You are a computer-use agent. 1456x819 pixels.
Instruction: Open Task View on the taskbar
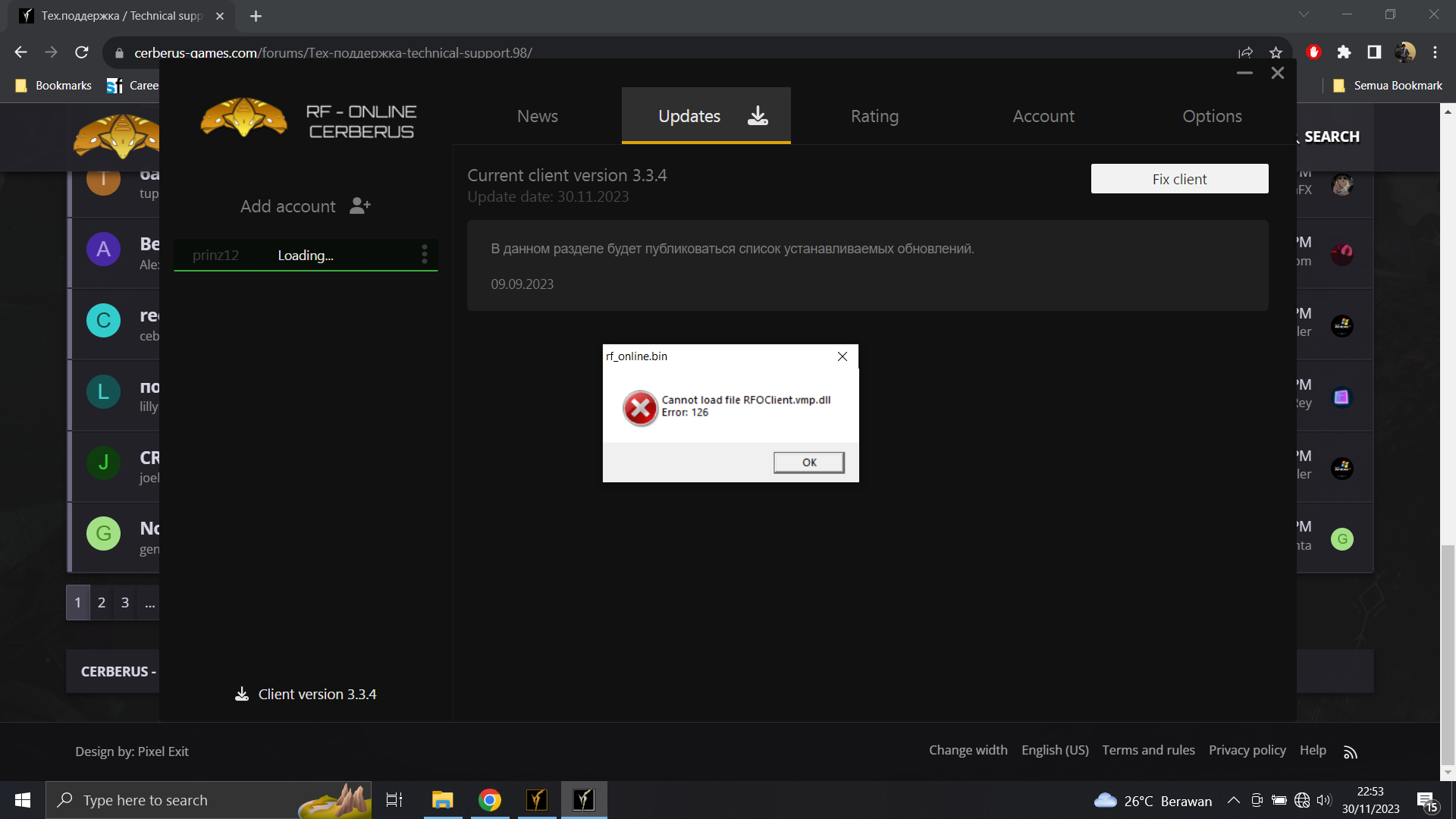pyautogui.click(x=394, y=800)
